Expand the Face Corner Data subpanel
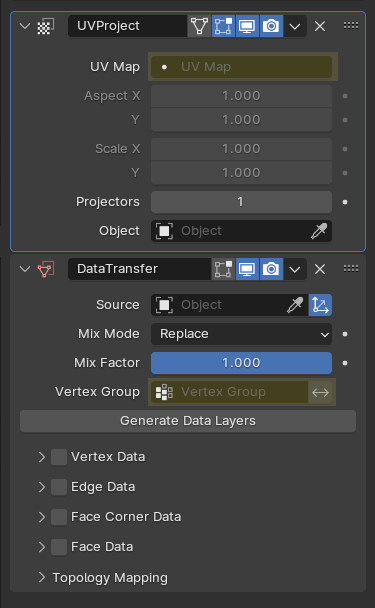 [x=41, y=517]
